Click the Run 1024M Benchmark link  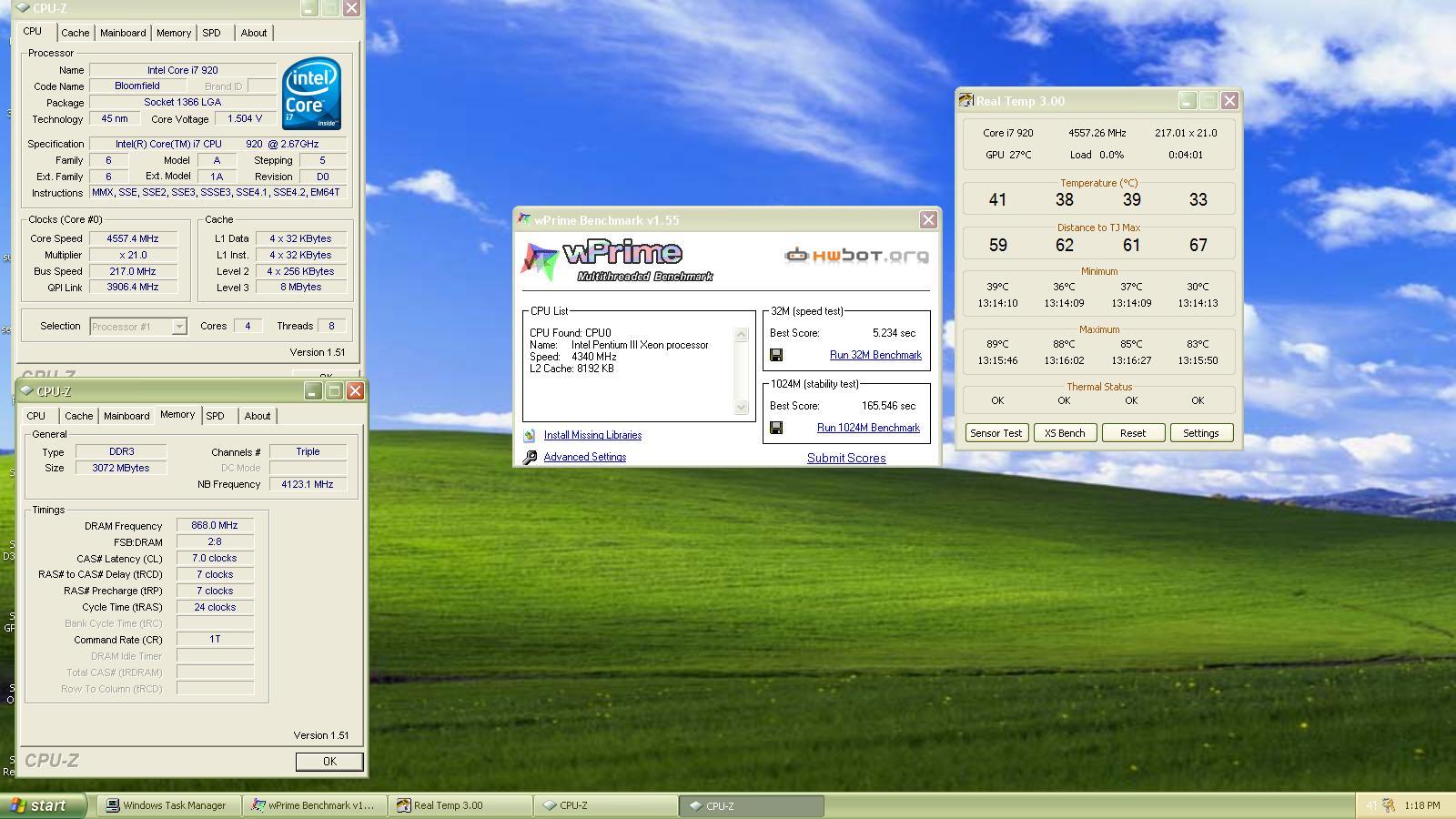click(868, 428)
